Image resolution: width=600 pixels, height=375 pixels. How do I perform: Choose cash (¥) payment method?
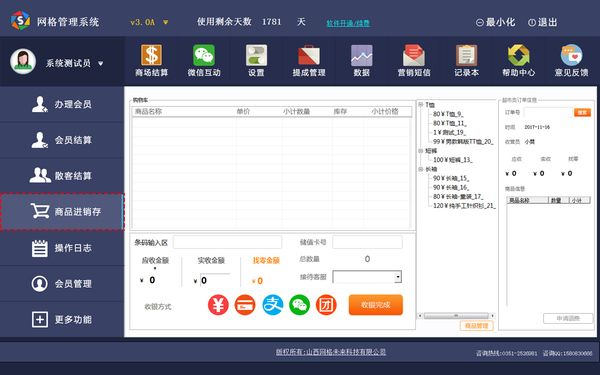pos(218,305)
